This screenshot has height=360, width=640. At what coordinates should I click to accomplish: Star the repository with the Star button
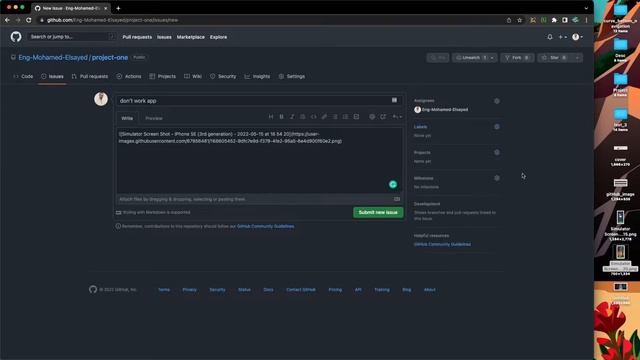click(x=555, y=58)
